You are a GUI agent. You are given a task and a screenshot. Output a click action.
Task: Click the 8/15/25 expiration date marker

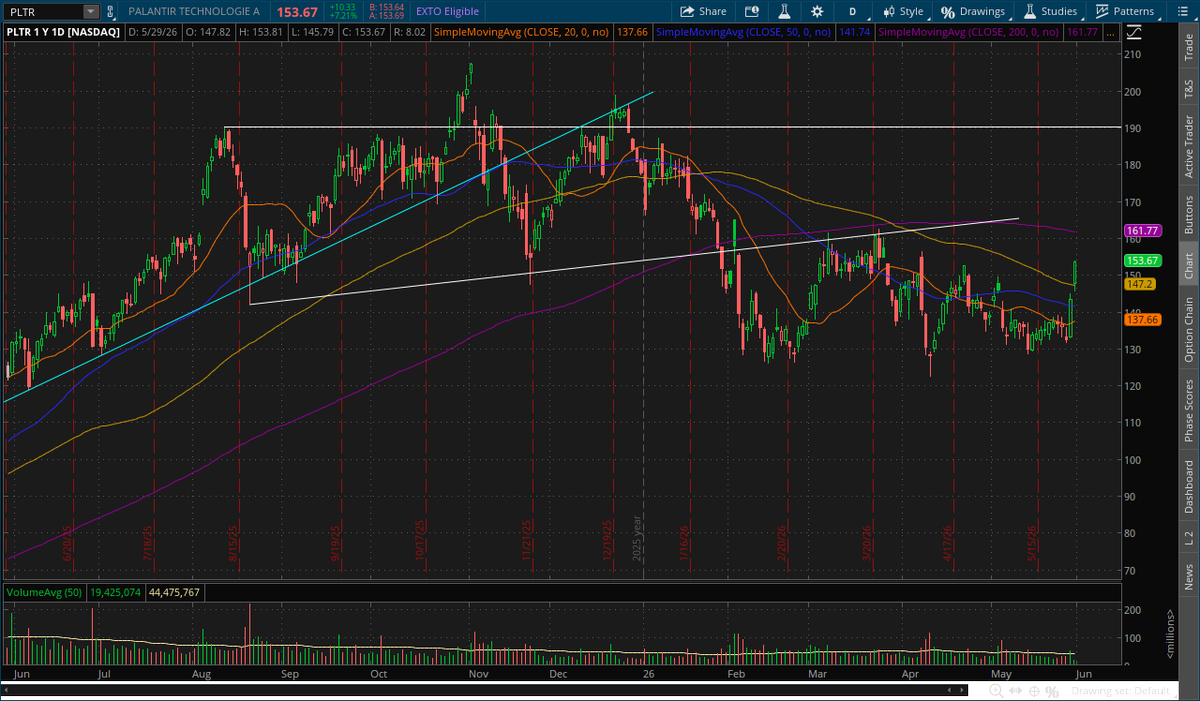pos(232,545)
